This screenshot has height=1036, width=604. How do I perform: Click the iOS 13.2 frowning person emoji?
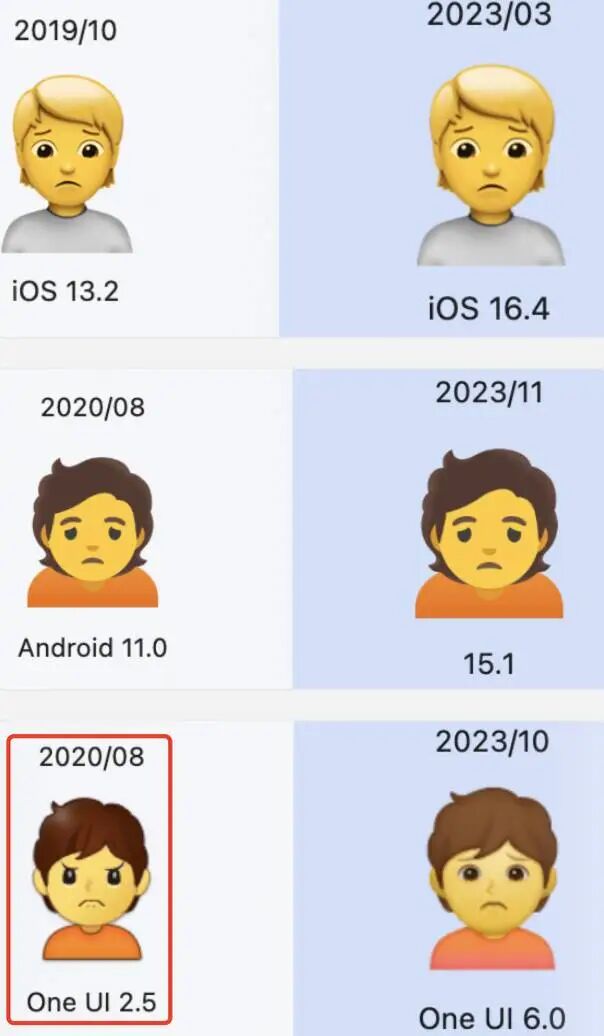67,164
